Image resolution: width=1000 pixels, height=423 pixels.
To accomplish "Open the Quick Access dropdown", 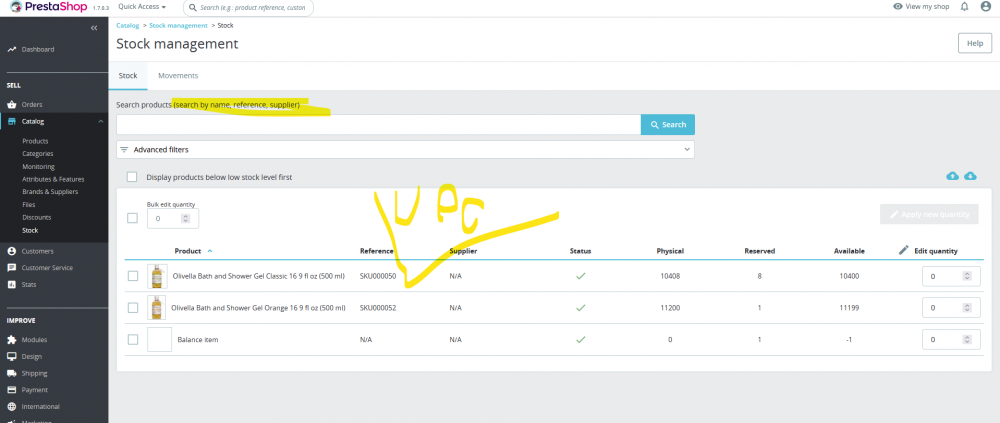I will [142, 6].
